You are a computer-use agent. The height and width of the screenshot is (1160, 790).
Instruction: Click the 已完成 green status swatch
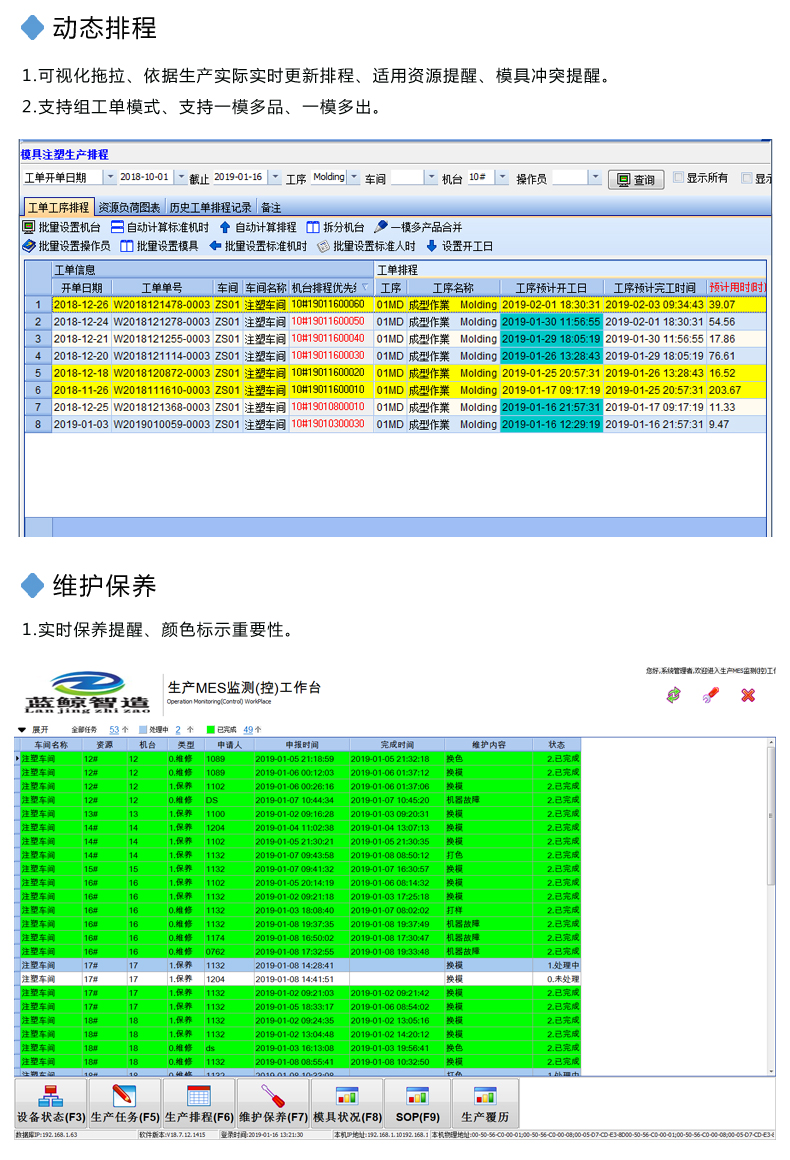211,730
